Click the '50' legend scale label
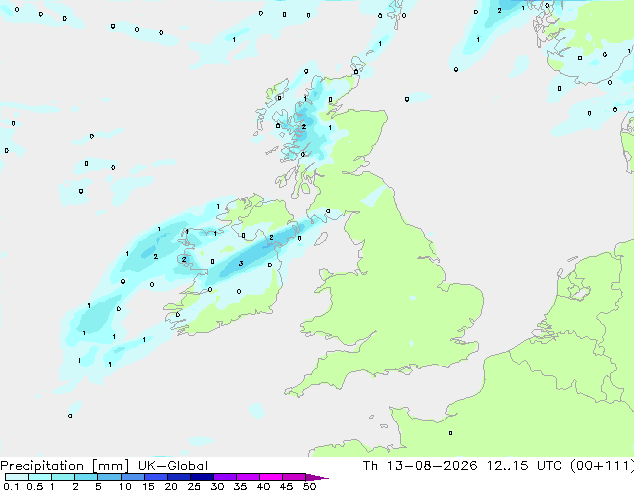The image size is (634, 490). click(x=310, y=486)
